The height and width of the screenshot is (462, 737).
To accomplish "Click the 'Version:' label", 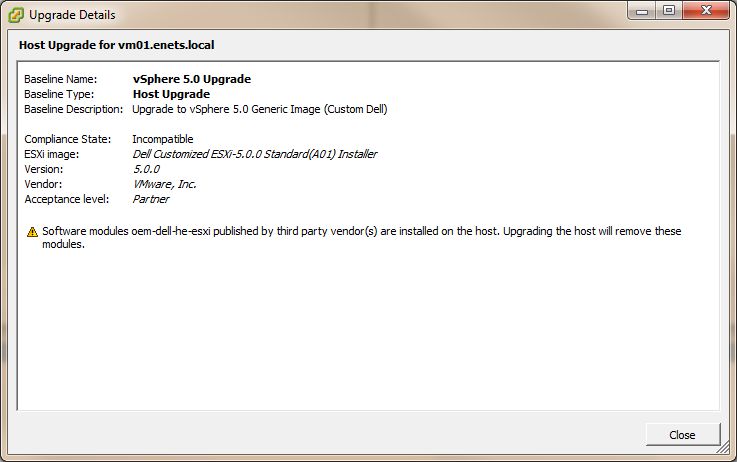I will tap(44, 169).
